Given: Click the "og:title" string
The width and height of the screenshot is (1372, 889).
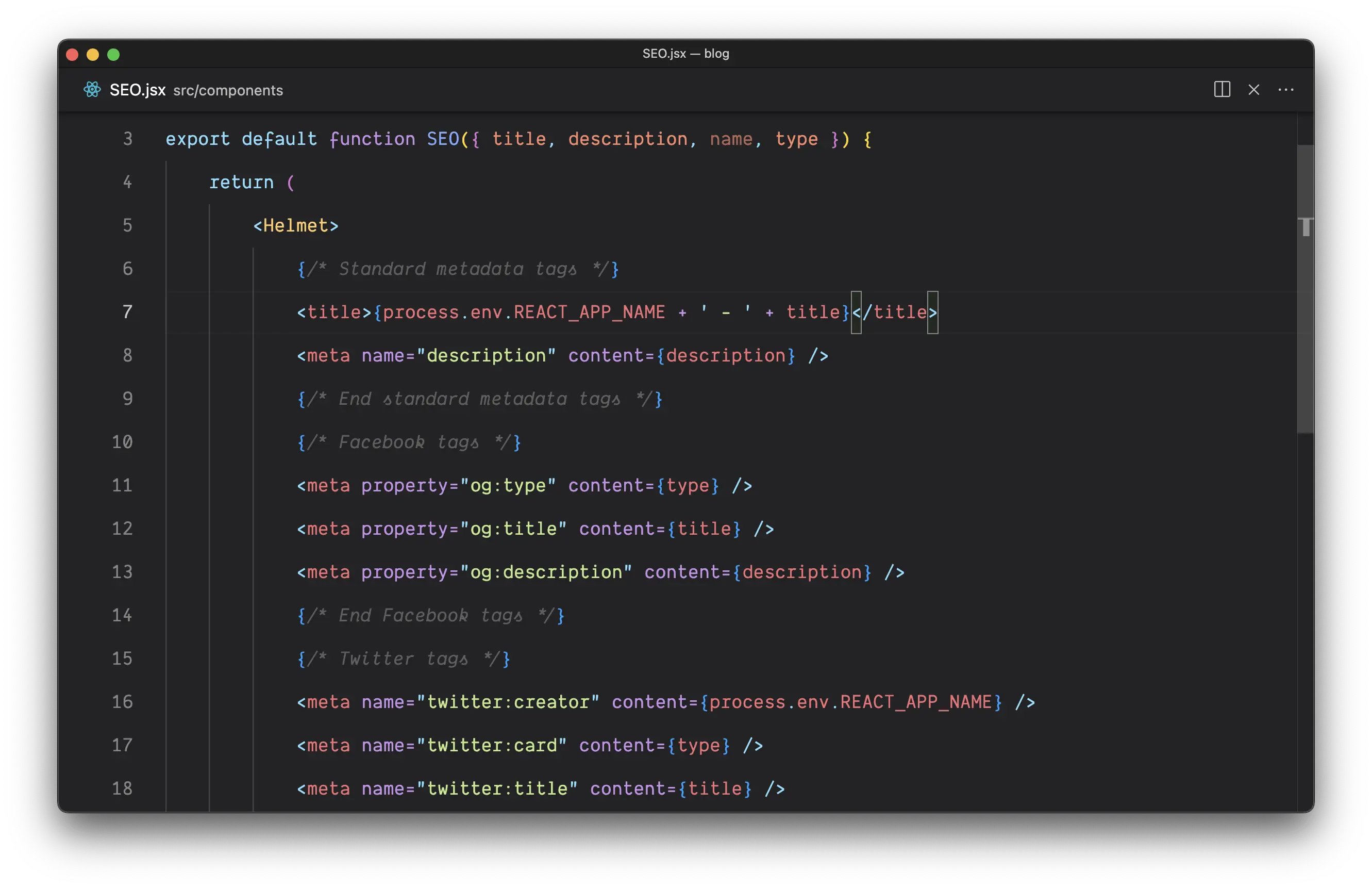Looking at the screenshot, I should pyautogui.click(x=513, y=529).
